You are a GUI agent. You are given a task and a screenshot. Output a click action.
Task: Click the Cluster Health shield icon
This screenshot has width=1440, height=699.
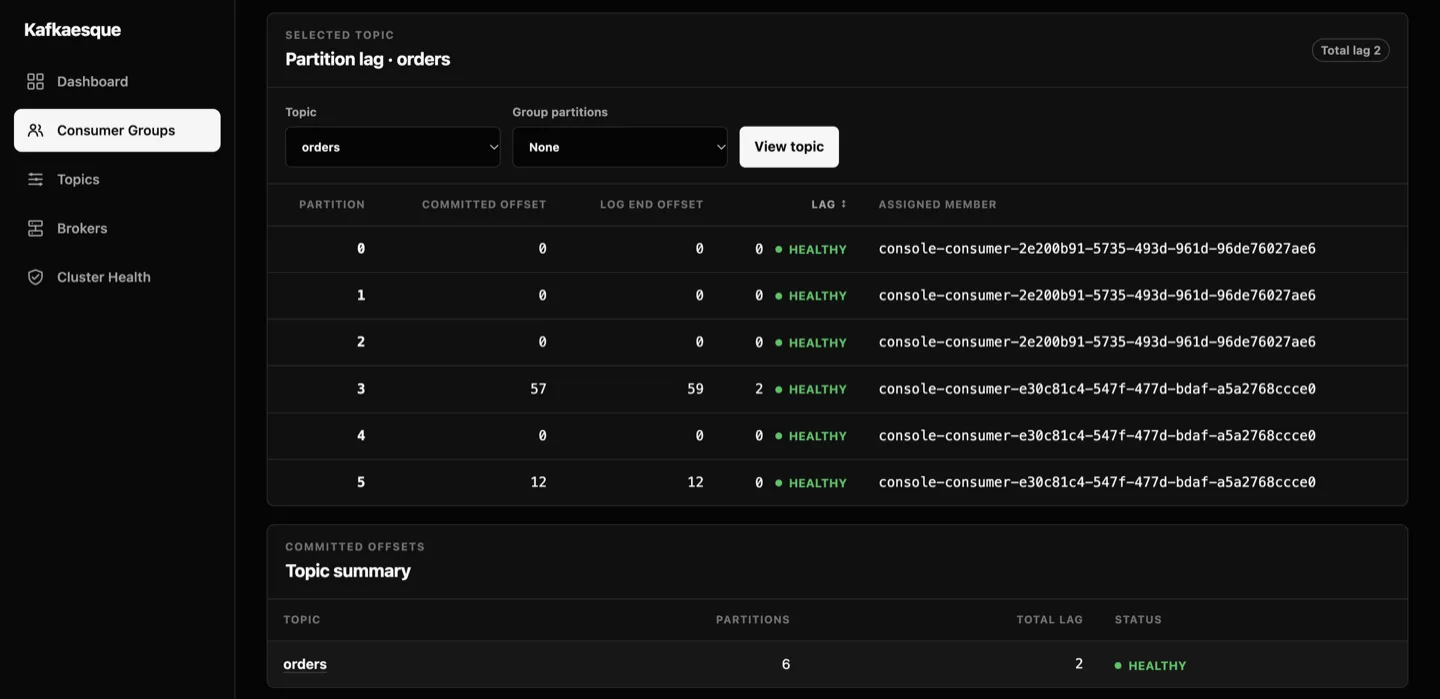[x=35, y=277]
